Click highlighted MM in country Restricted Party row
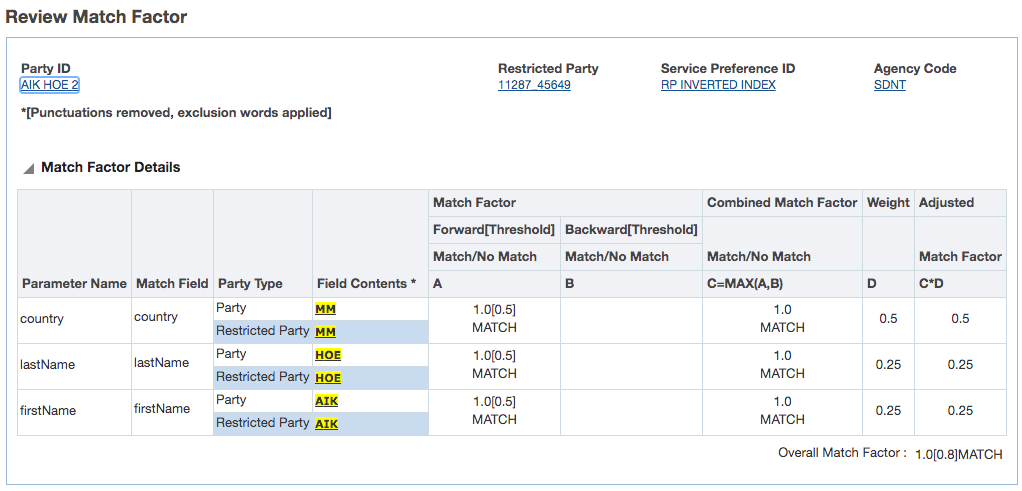 pos(325,332)
